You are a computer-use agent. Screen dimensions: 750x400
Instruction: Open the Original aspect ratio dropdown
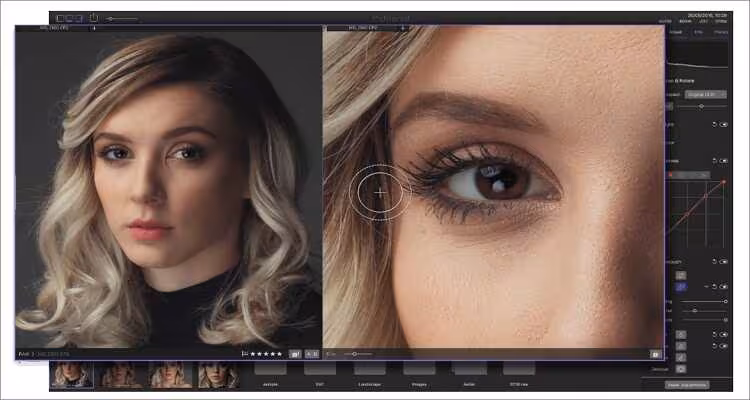pos(706,95)
